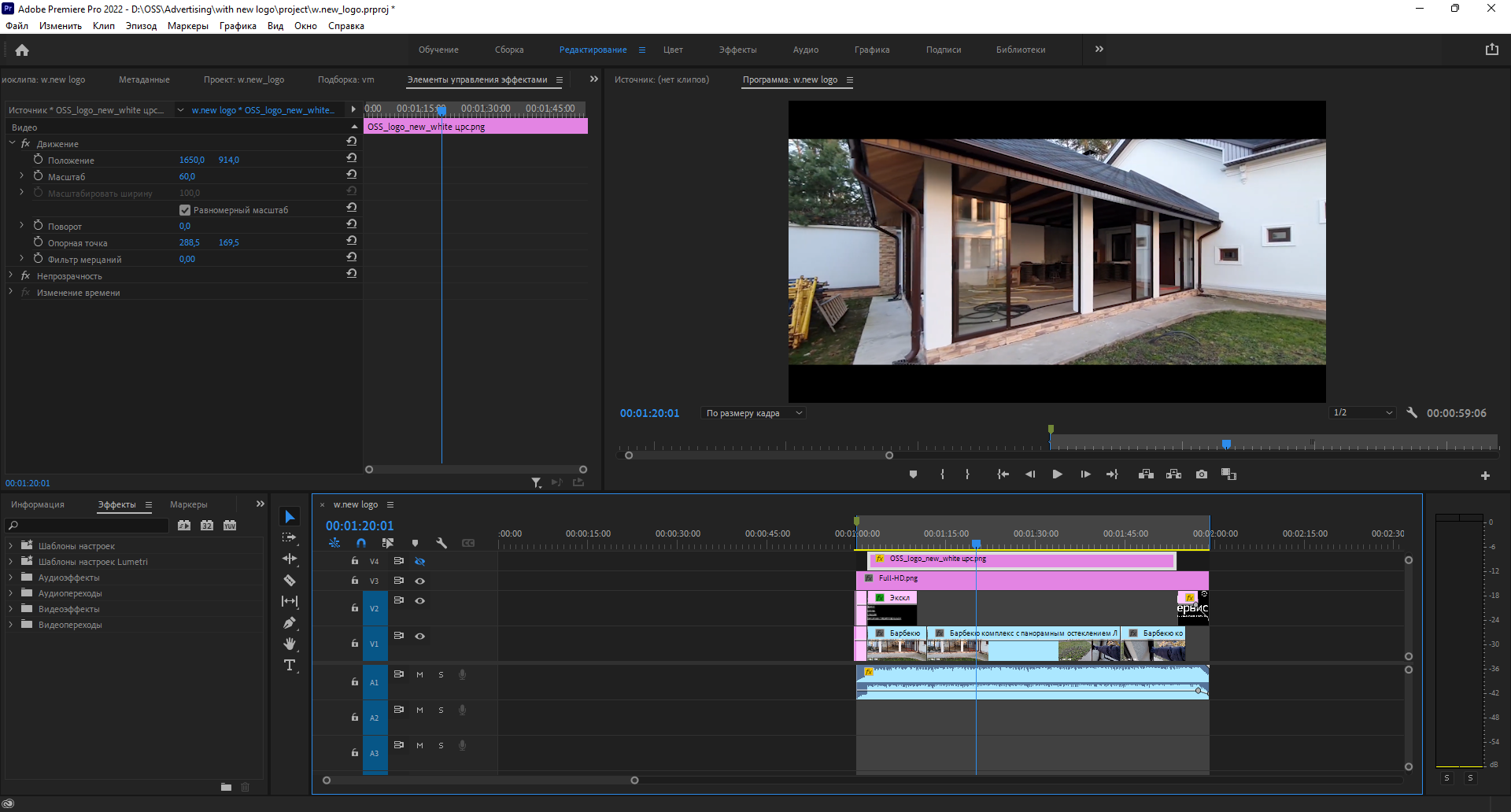This screenshot has height=812, width=1511.
Task: Select the Hand tool
Action: [x=290, y=644]
